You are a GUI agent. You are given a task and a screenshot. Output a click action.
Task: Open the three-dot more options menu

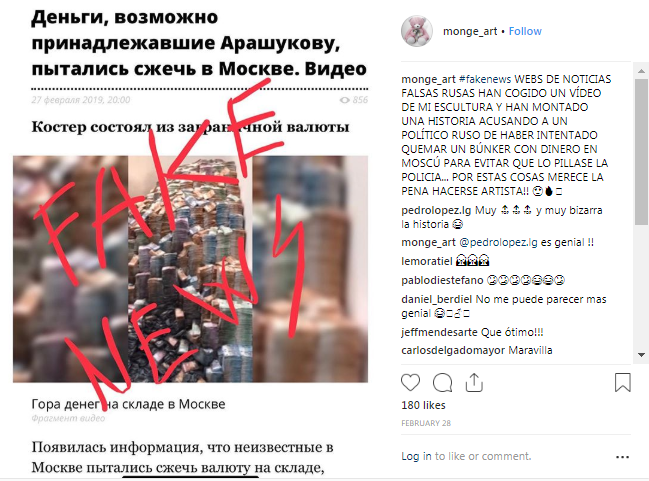623,457
